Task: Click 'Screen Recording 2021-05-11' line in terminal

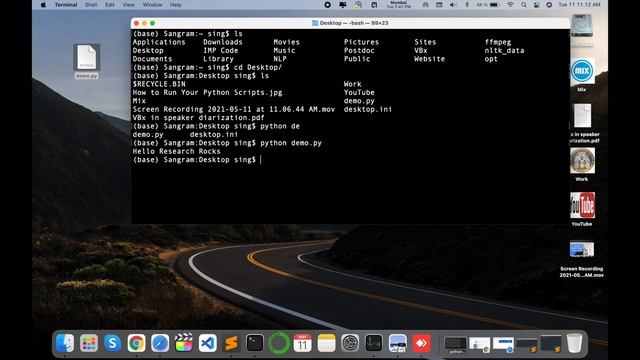Action: pyautogui.click(x=233, y=109)
